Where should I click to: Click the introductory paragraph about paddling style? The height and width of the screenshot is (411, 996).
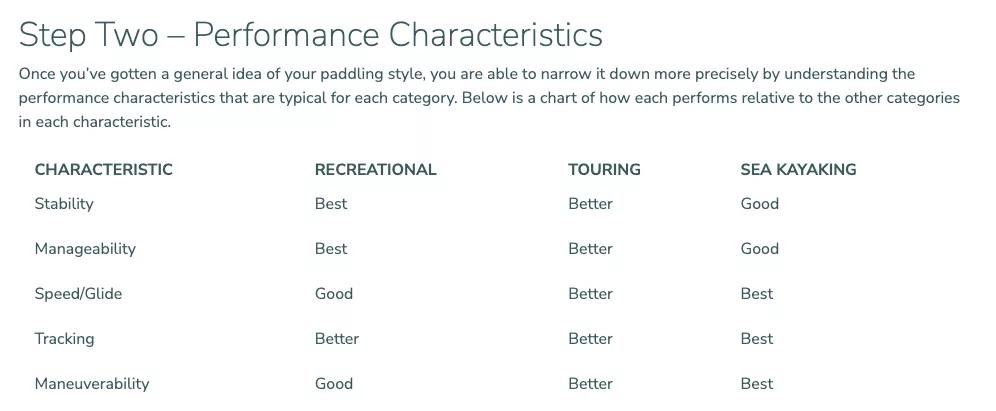tap(489, 98)
